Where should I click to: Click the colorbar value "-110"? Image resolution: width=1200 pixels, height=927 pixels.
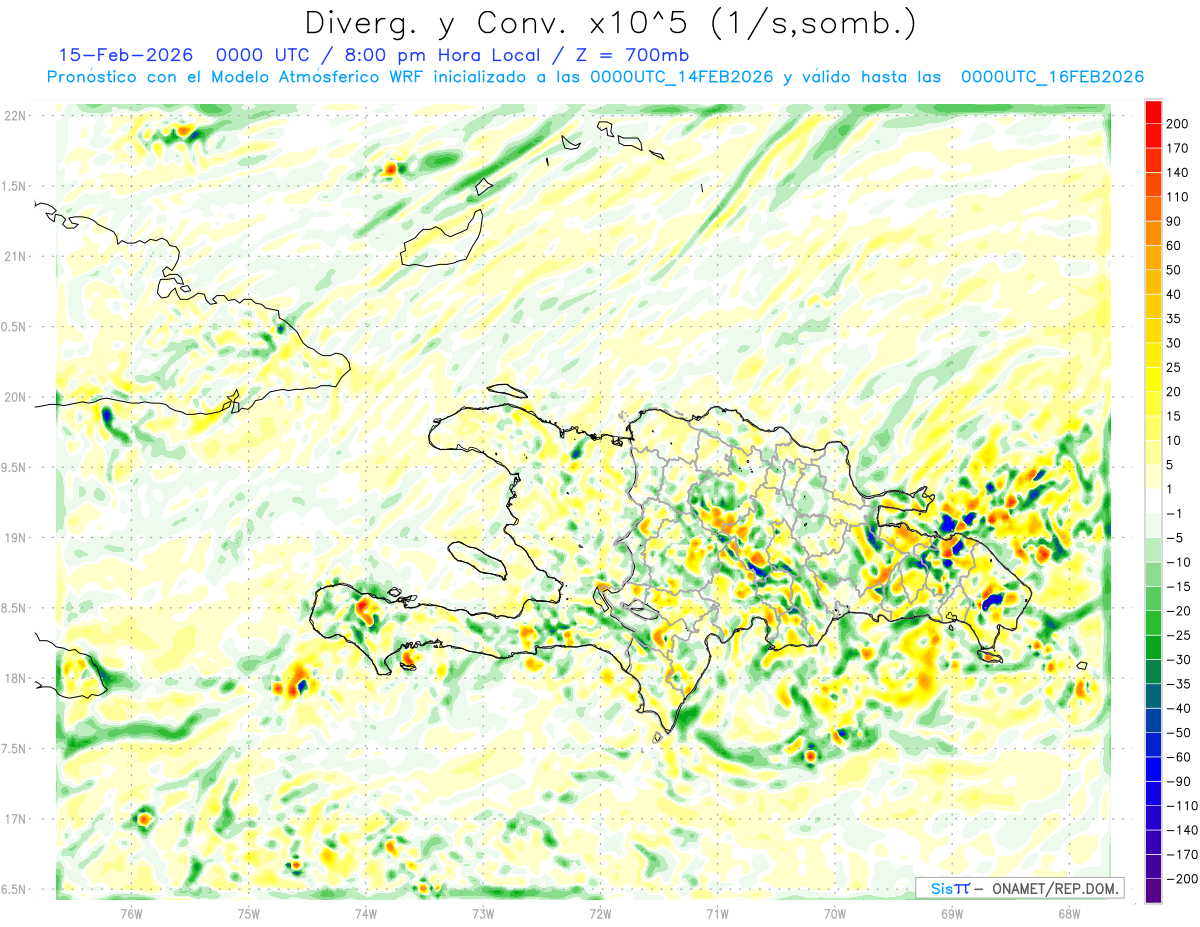[1181, 805]
